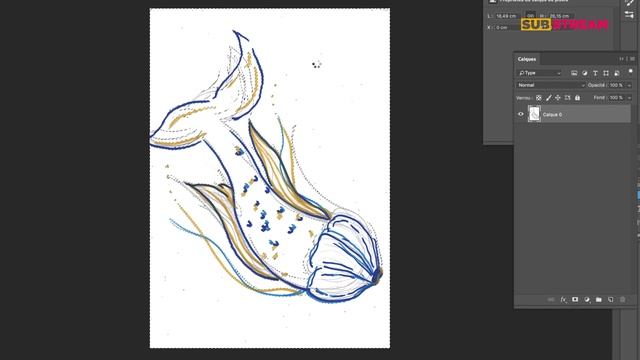Screen dimensions: 640x360
Task: Select the Calque 0 layer name
Action: click(x=552, y=115)
